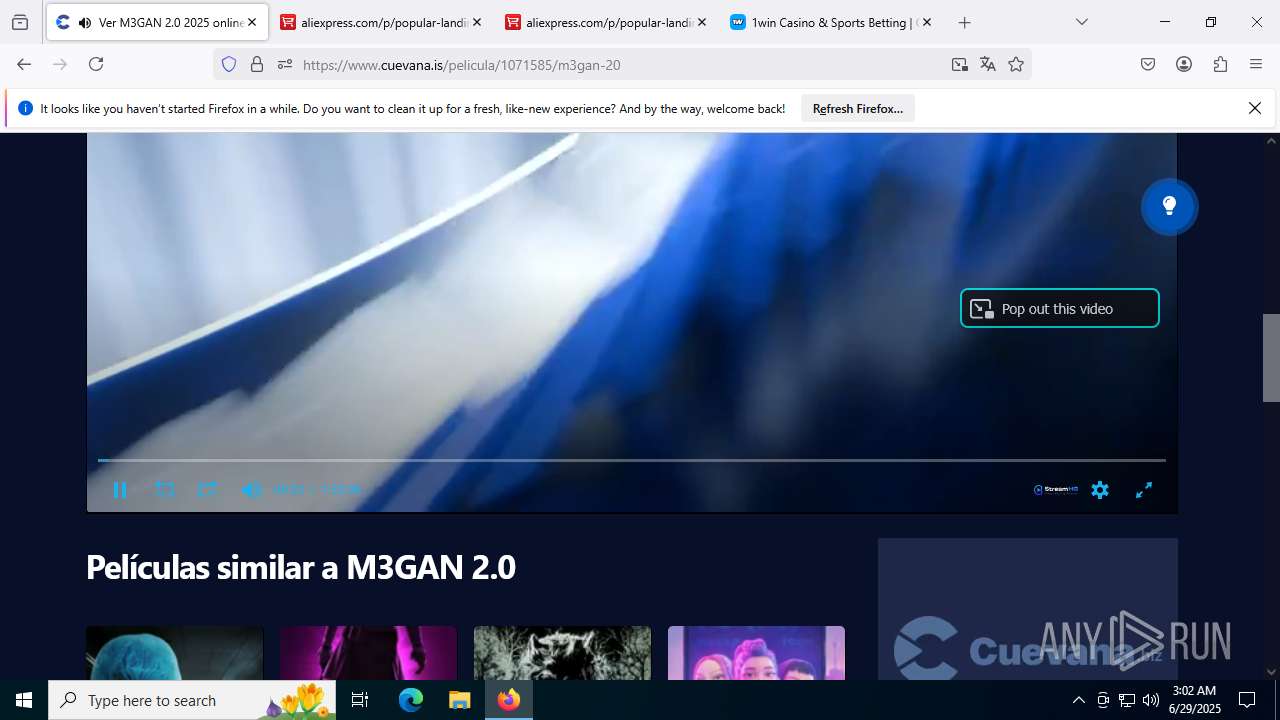Show hidden system tray icons
Viewport: 1280px width, 720px height.
[1078, 700]
